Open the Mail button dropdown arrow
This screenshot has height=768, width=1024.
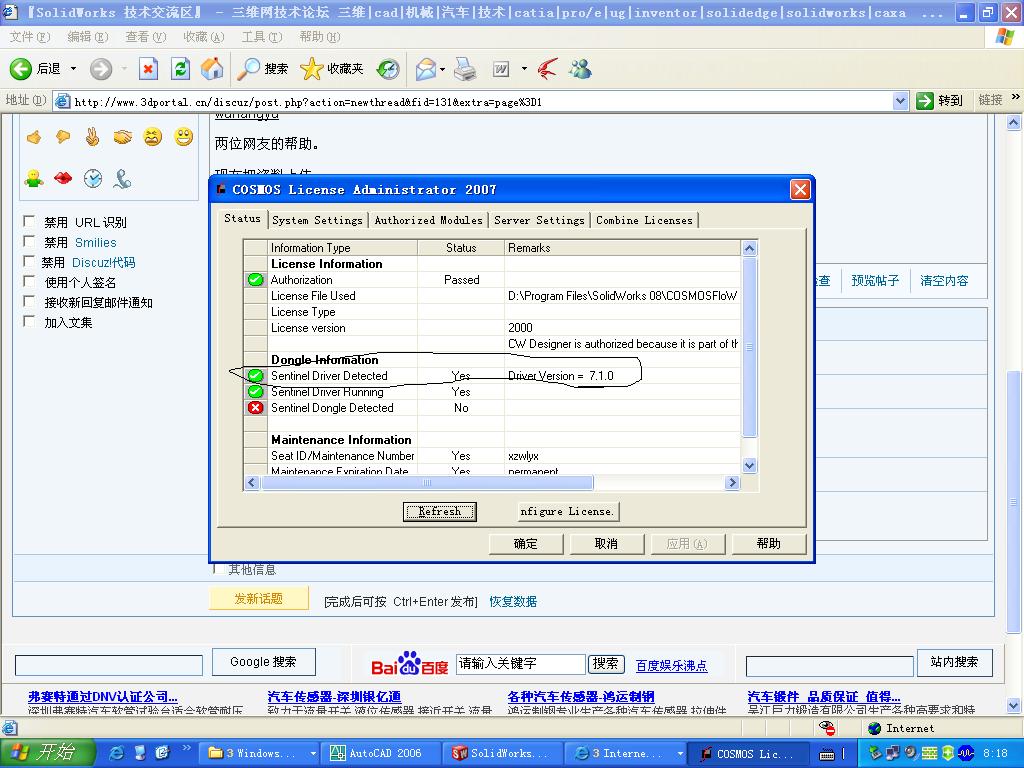(x=443, y=69)
